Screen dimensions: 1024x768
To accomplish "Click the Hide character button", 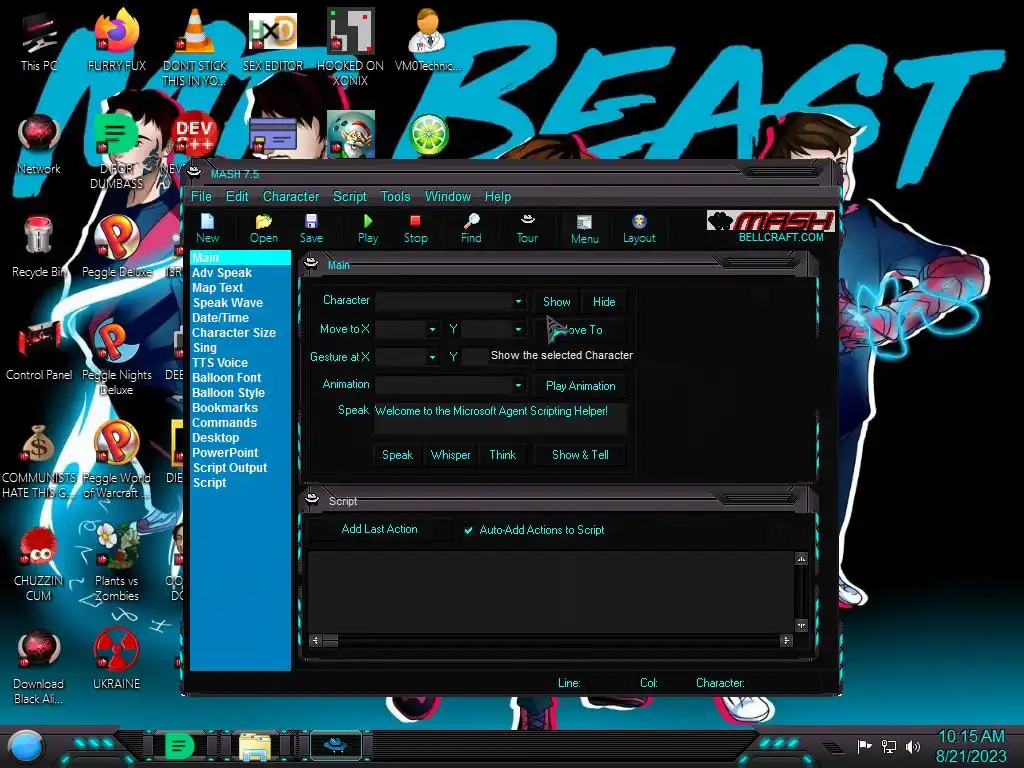I will click(x=604, y=302).
